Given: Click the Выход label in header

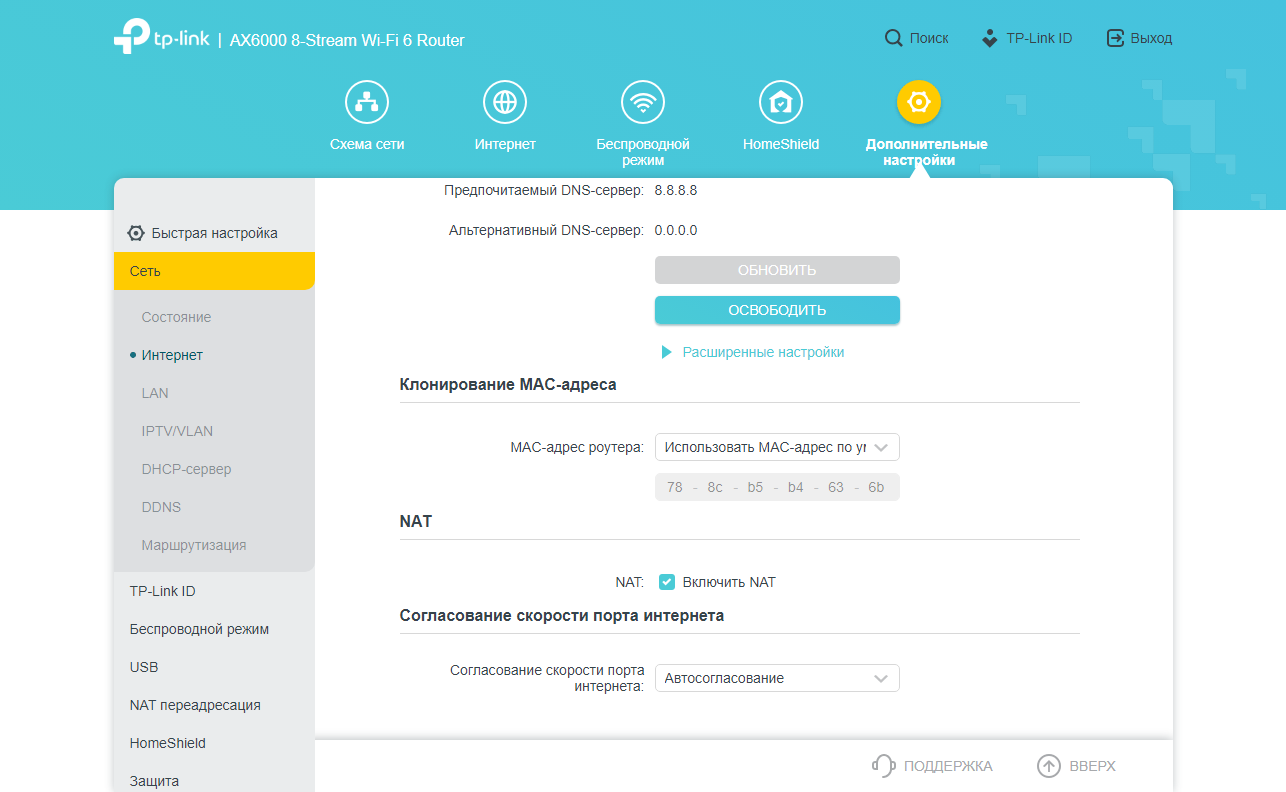Looking at the screenshot, I should click(1151, 38).
